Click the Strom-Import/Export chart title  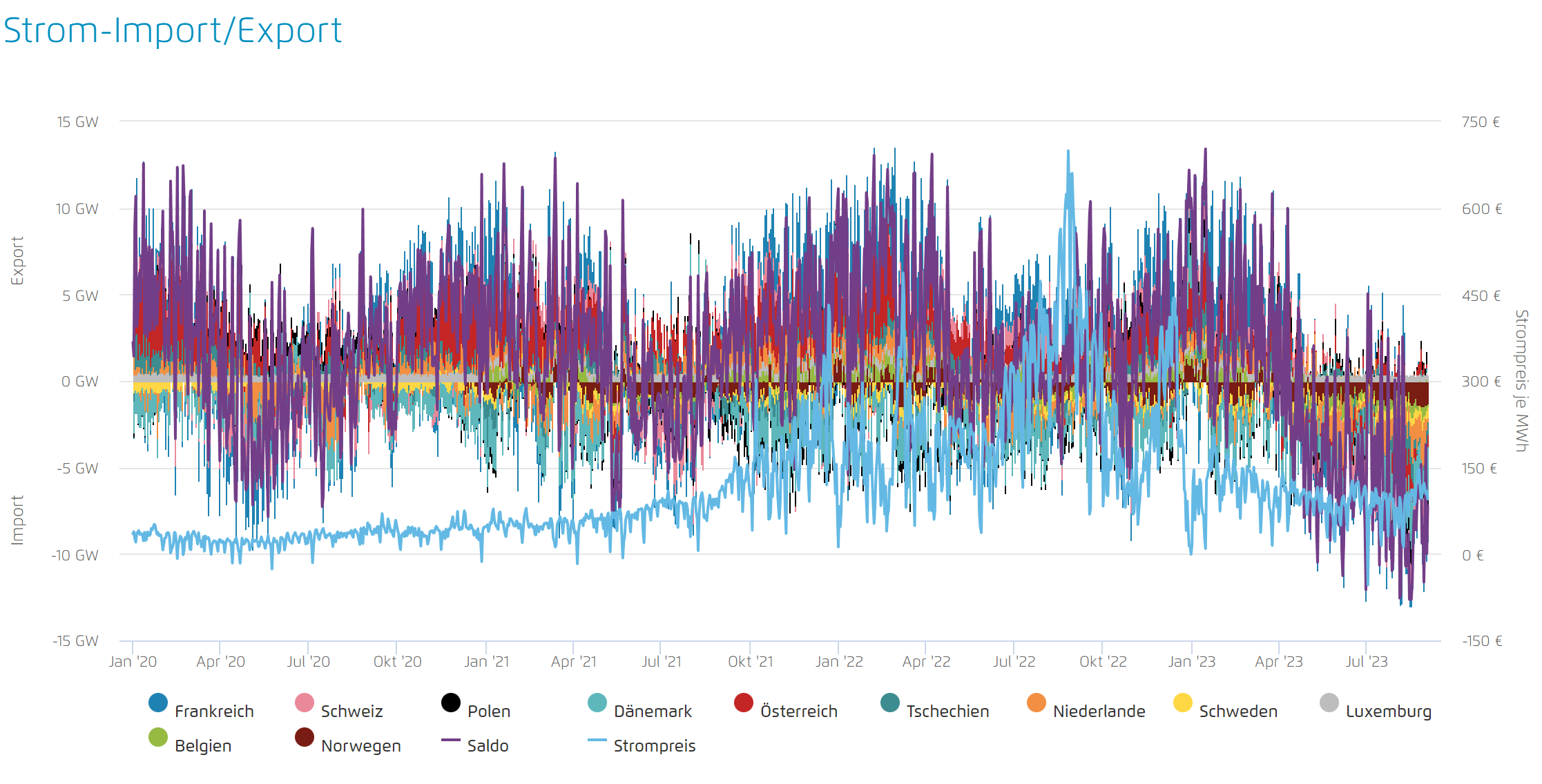tap(173, 30)
